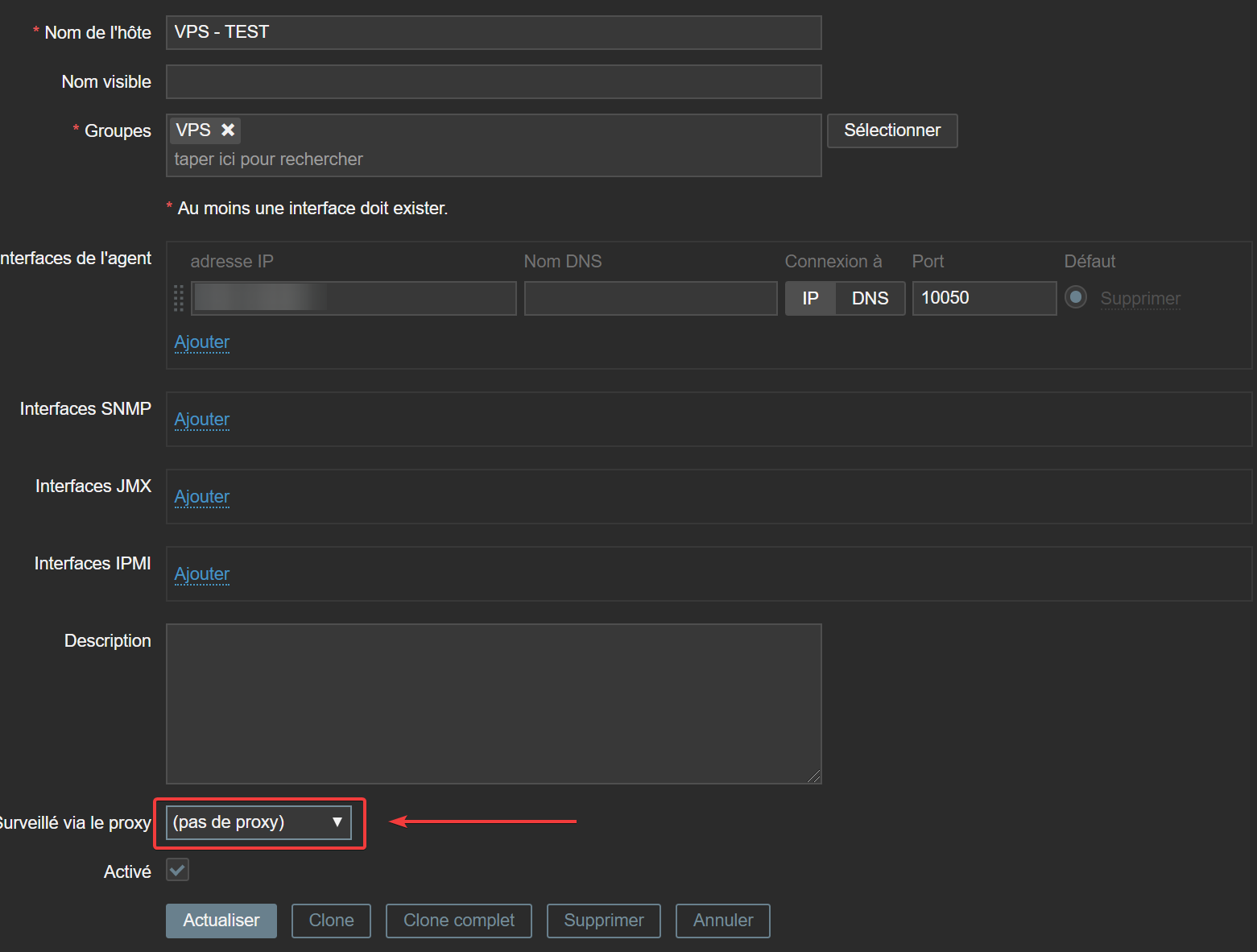This screenshot has height=952, width=1257.
Task: Set connection to IP
Action: (x=810, y=298)
